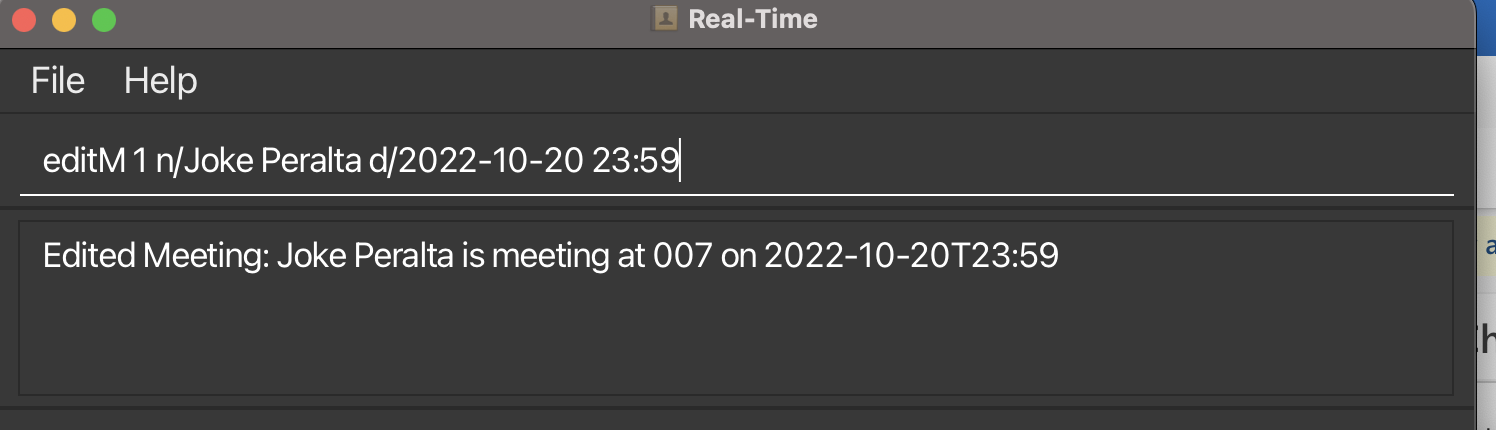Minimize the window with the yellow button
This screenshot has height=430, width=1496.
[63, 19]
